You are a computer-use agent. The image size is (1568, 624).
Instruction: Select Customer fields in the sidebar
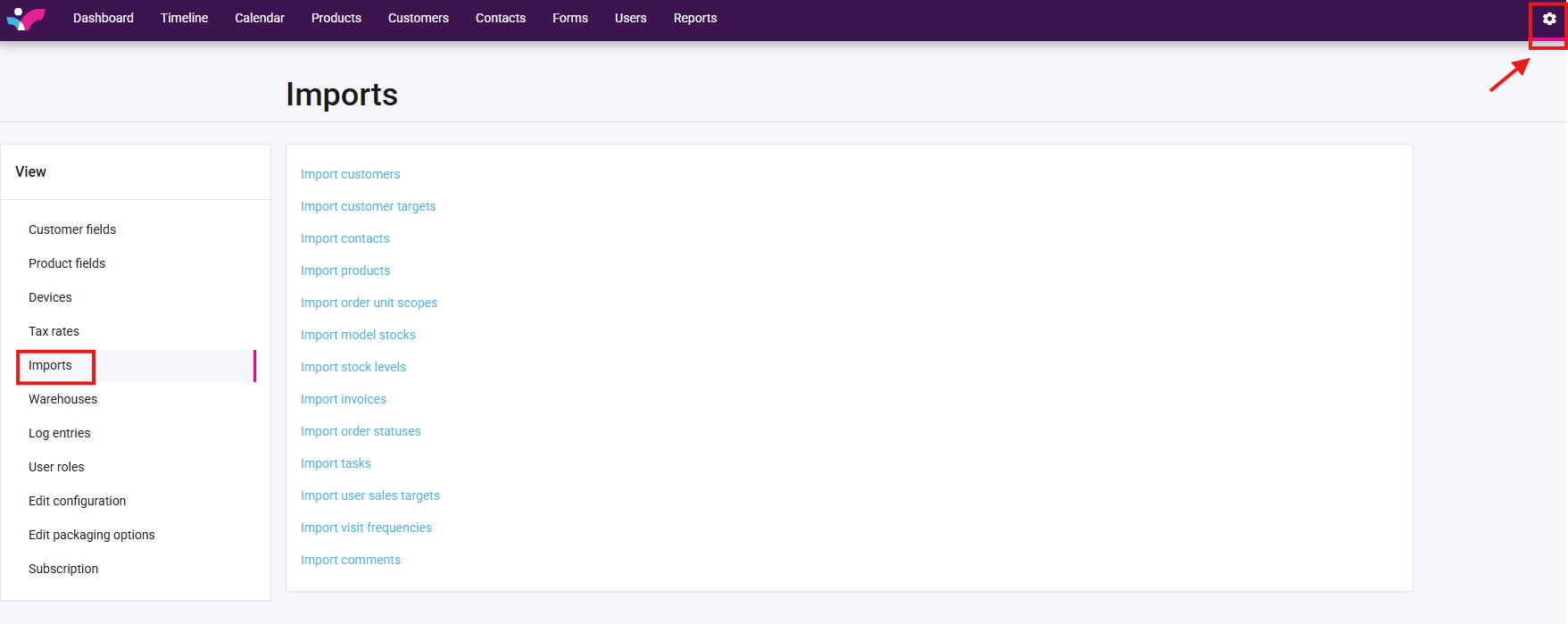pyautogui.click(x=72, y=229)
